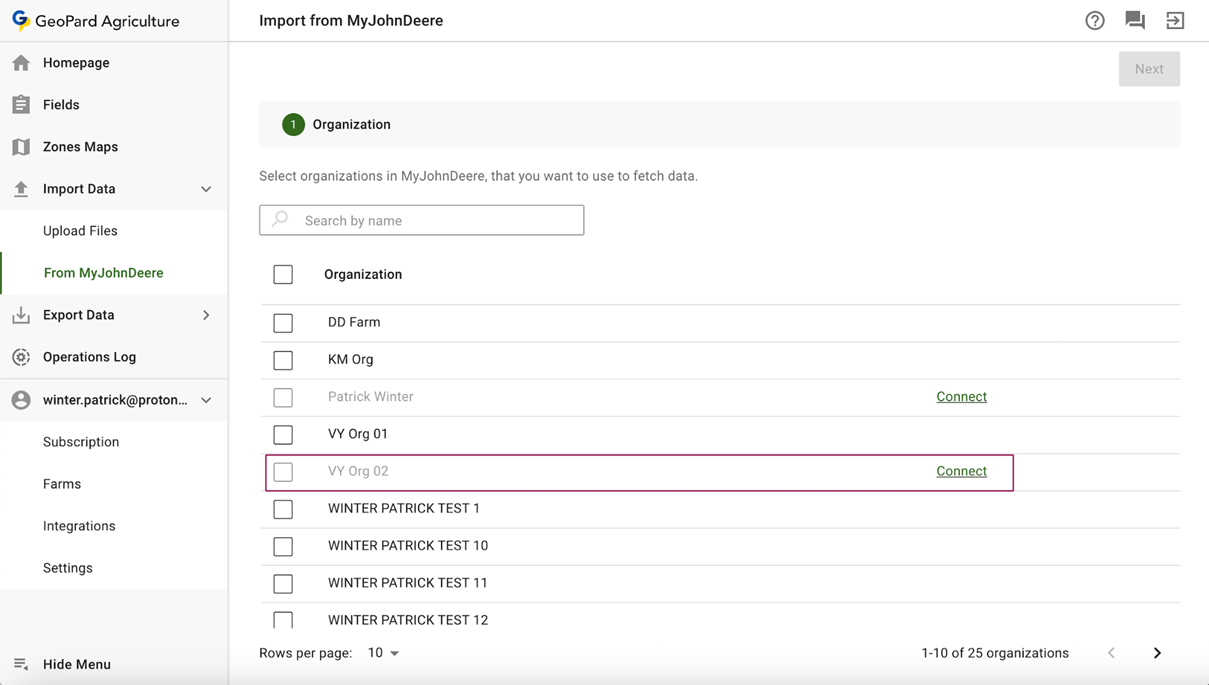Viewport: 1209px width, 685px height.
Task: Click the Homepage house icon
Action: pos(21,63)
